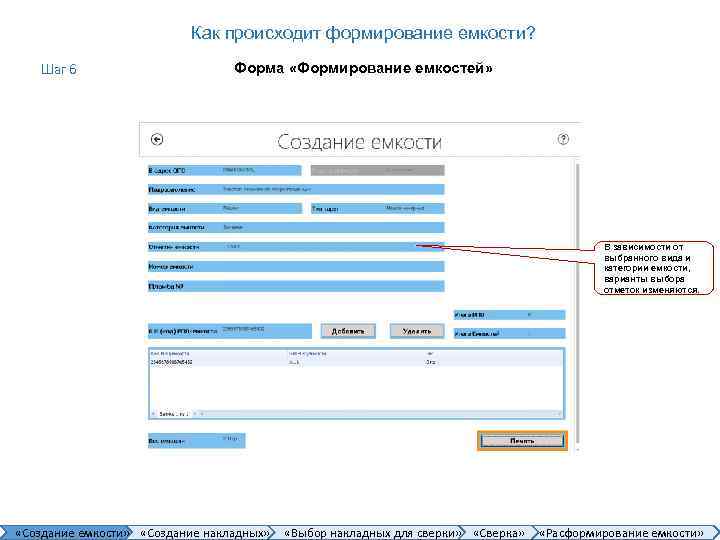Screen dimensions: 720x540
Task: Open the «Тип адреса» field
Action: pyautogui.click(x=377, y=208)
